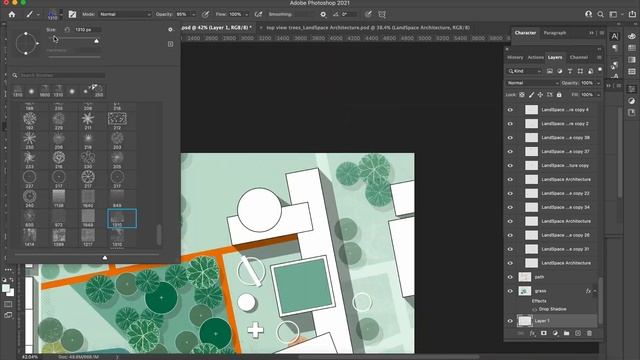The width and height of the screenshot is (640, 360).
Task: Open the Swatches panel icon in dock
Action: coord(632,48)
